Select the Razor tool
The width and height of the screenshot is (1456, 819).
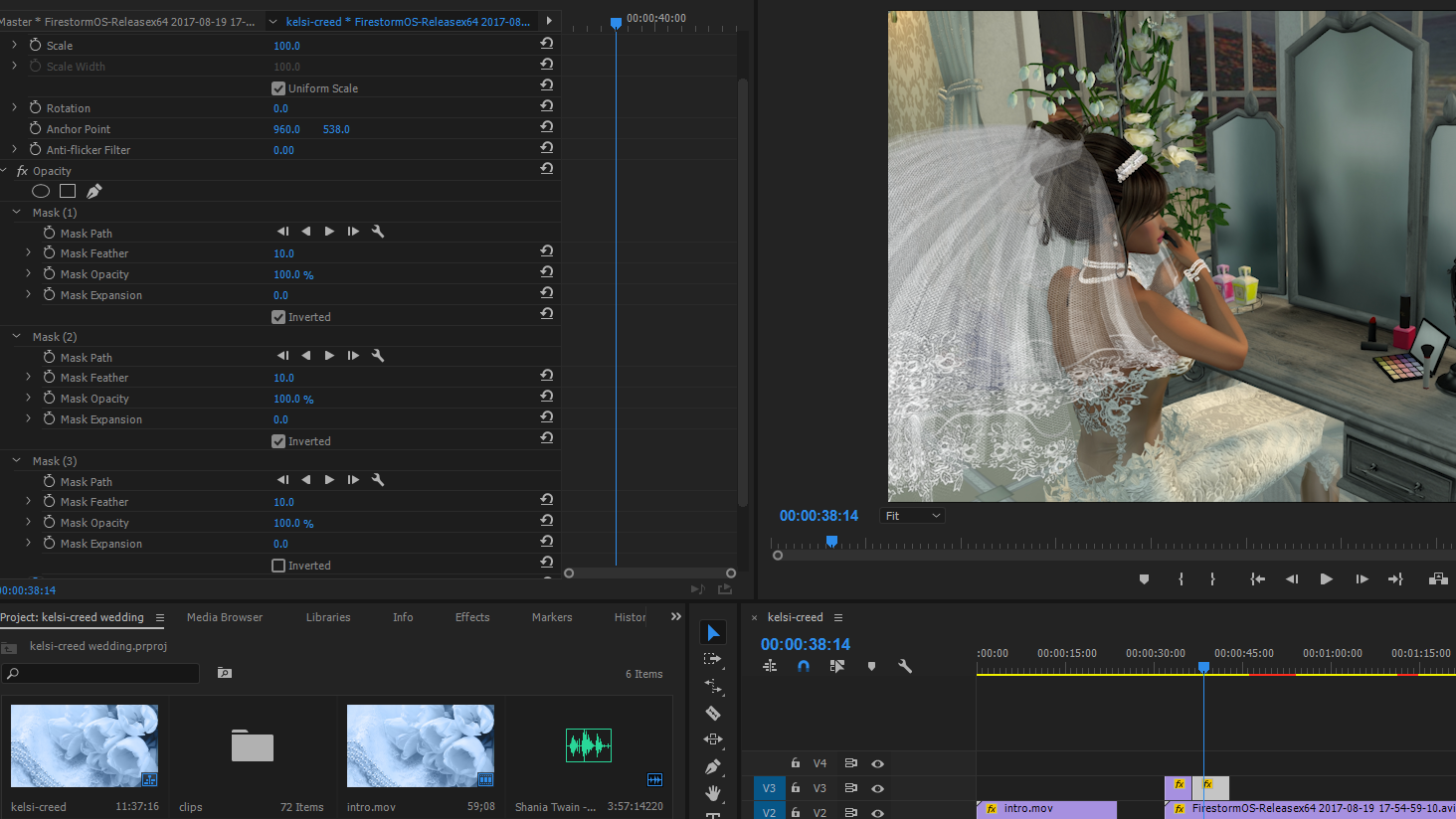[x=713, y=713]
